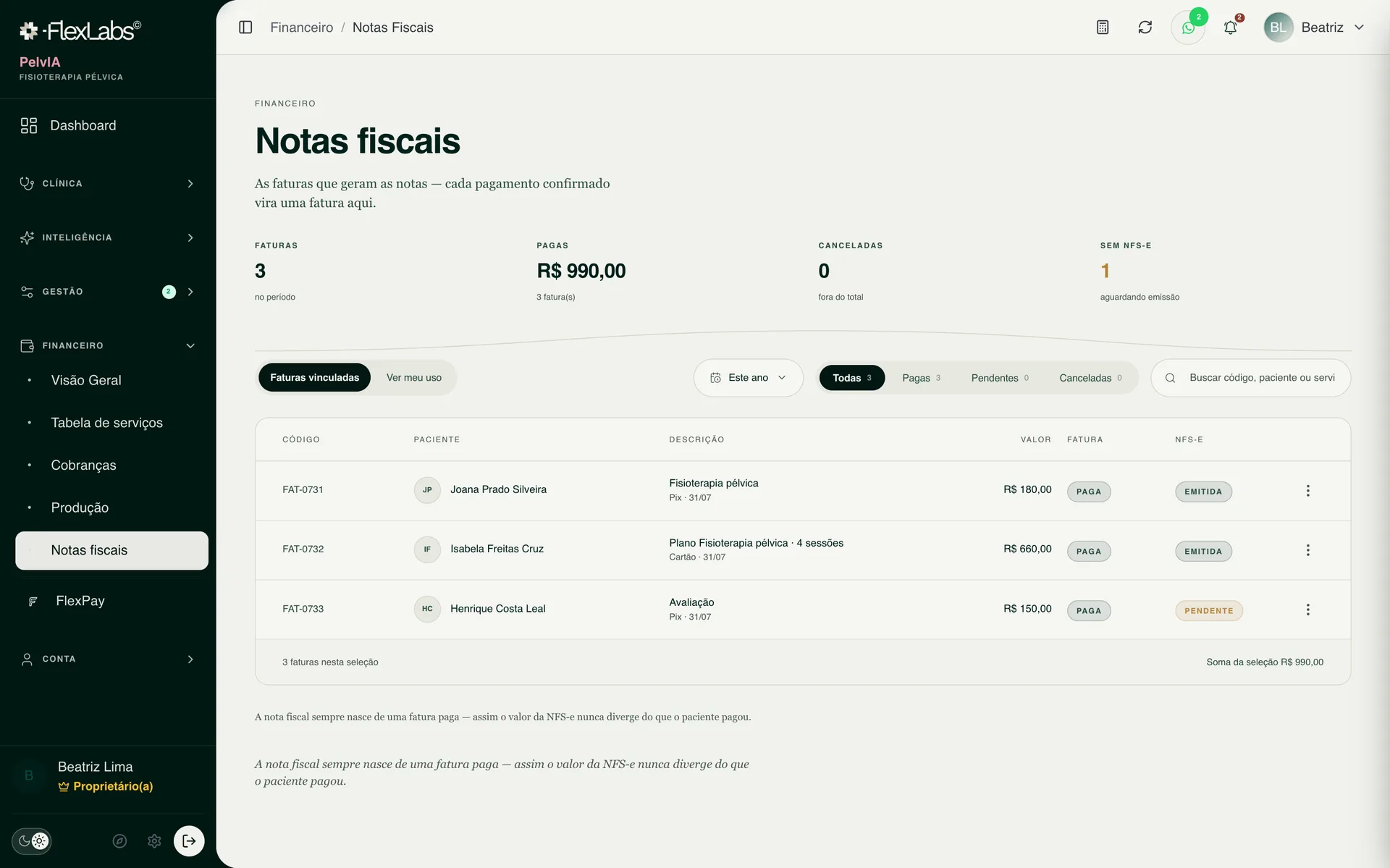
Task: Open actions menu for FAT-0732
Action: click(x=1307, y=550)
